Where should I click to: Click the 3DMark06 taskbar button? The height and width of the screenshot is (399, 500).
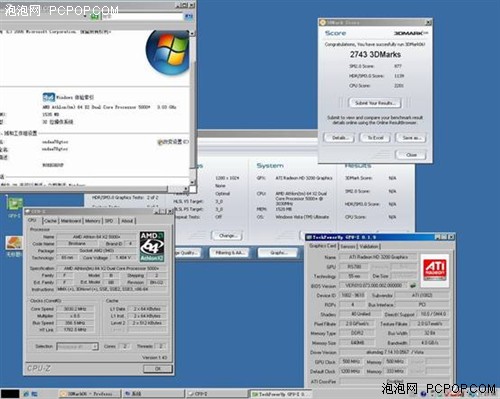point(89,394)
